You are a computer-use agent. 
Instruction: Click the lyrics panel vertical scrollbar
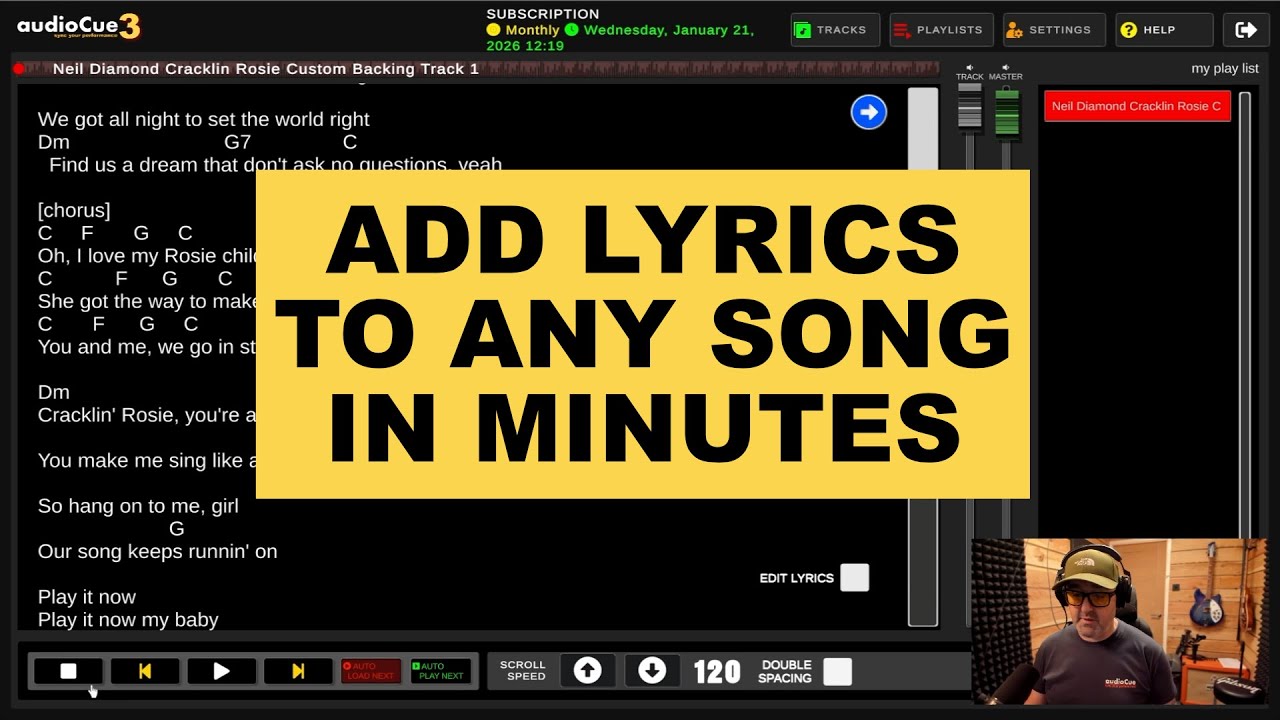pos(923,357)
